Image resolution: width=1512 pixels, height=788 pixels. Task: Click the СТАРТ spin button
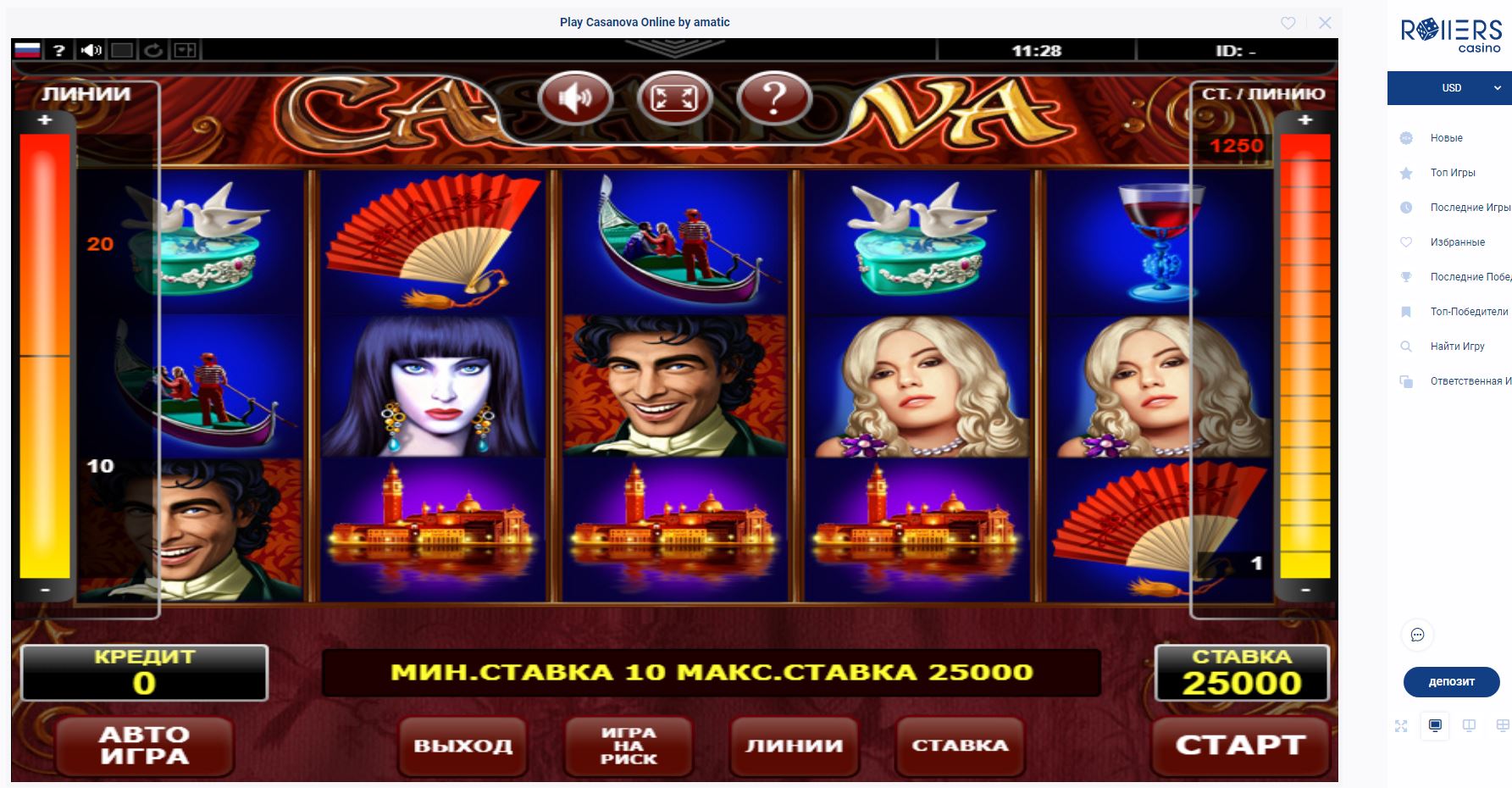click(1240, 746)
